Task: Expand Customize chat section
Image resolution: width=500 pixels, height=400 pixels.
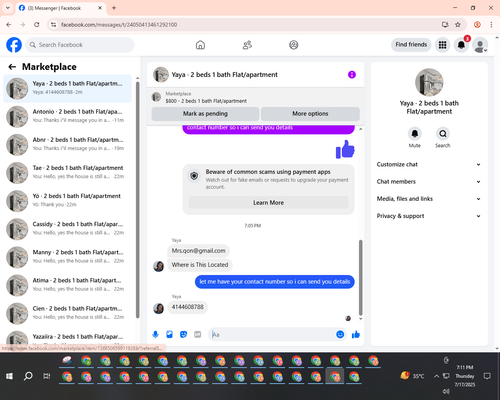Action: tap(429, 164)
